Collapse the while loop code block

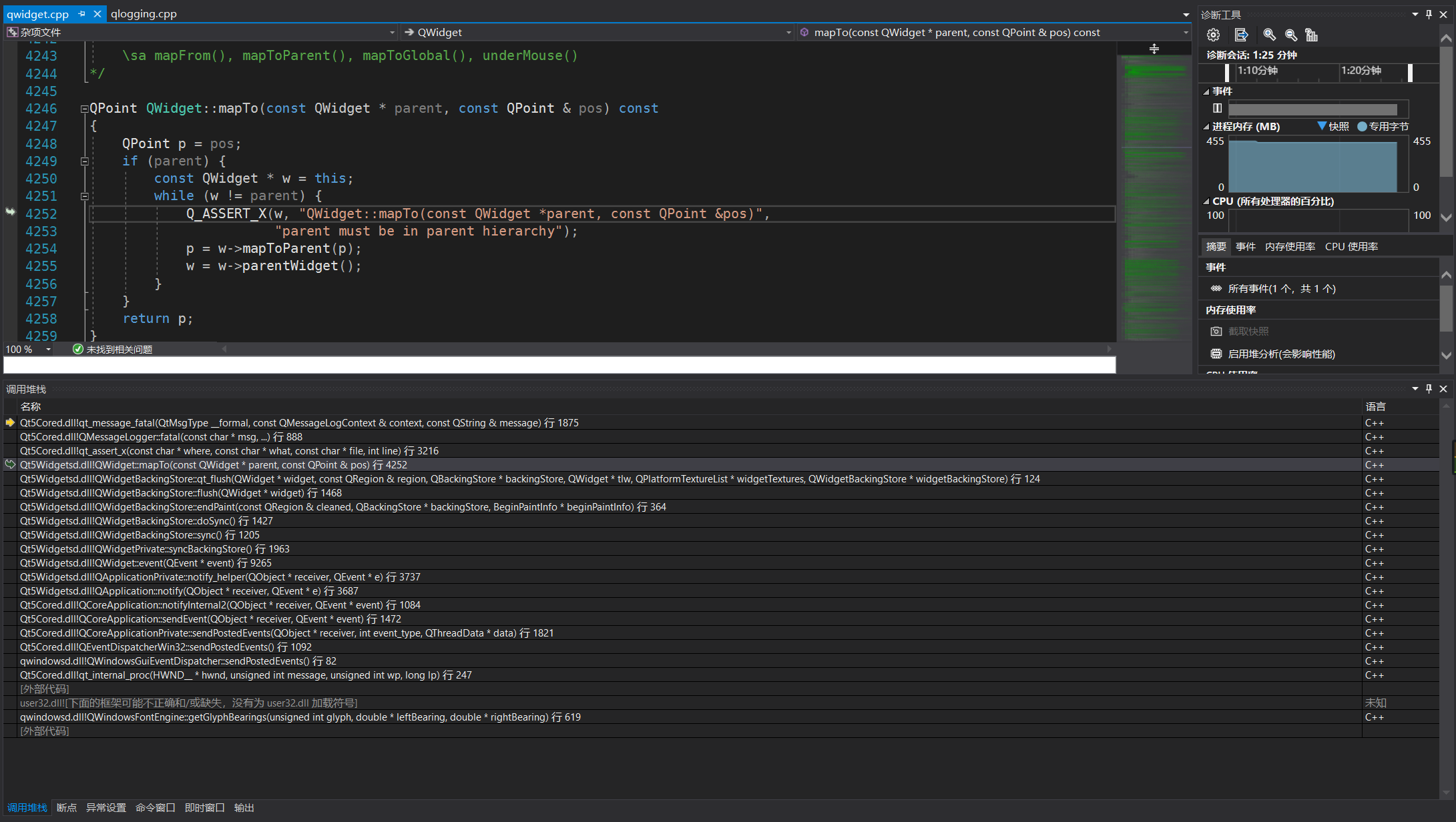85,196
